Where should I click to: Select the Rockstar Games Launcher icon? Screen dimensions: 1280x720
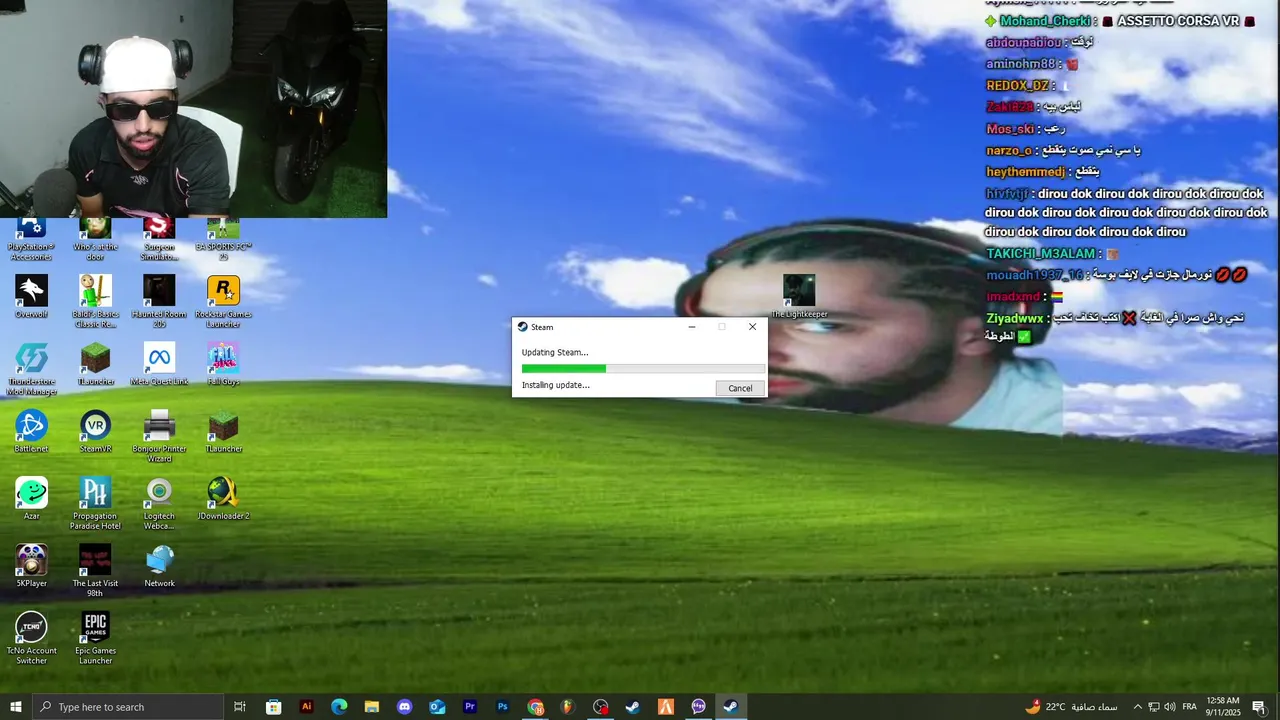pos(223,302)
